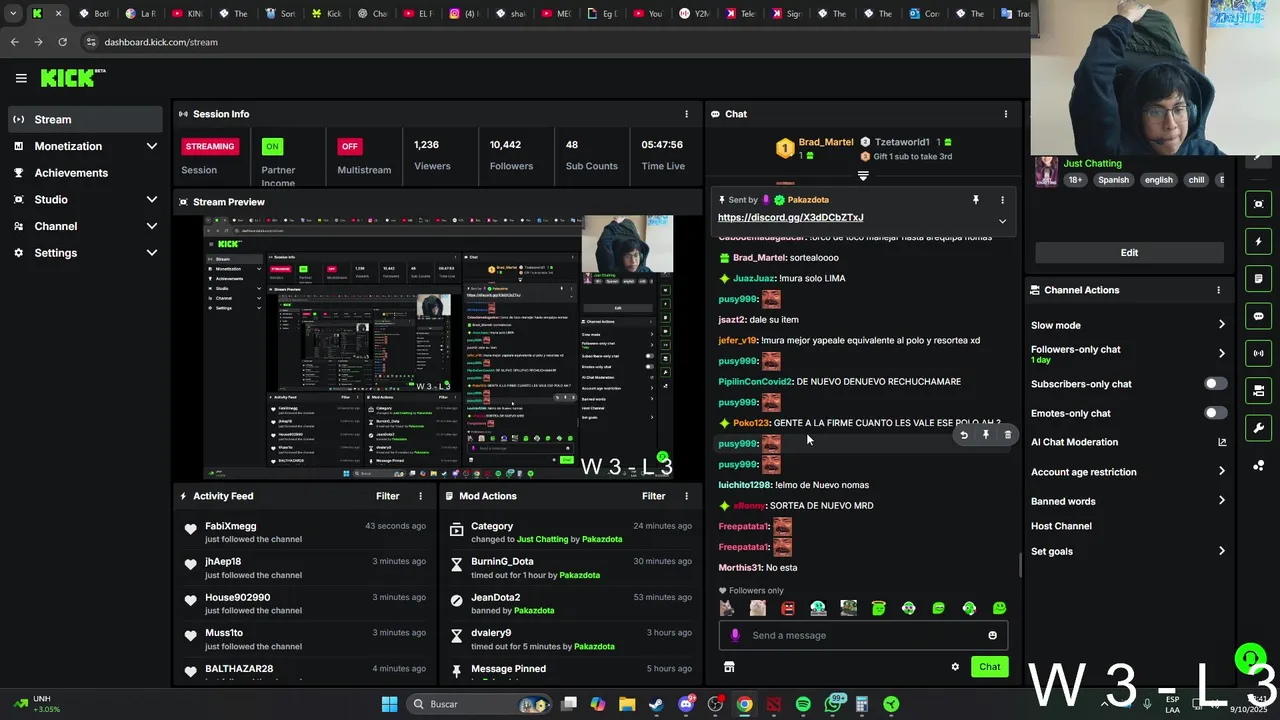The height and width of the screenshot is (720, 1280).
Task: Reload the browser page
Action: click(62, 42)
